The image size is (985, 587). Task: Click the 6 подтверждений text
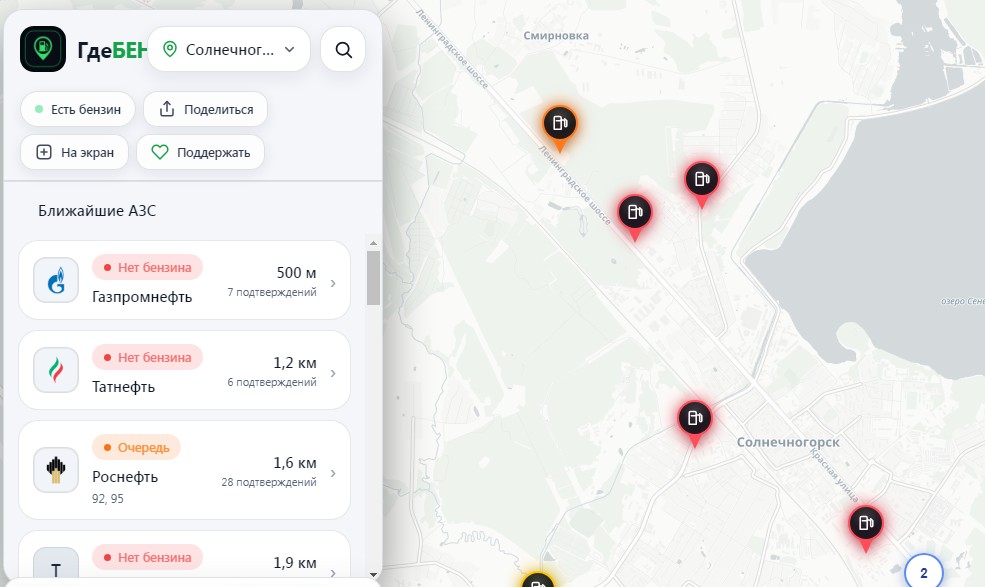point(272,382)
